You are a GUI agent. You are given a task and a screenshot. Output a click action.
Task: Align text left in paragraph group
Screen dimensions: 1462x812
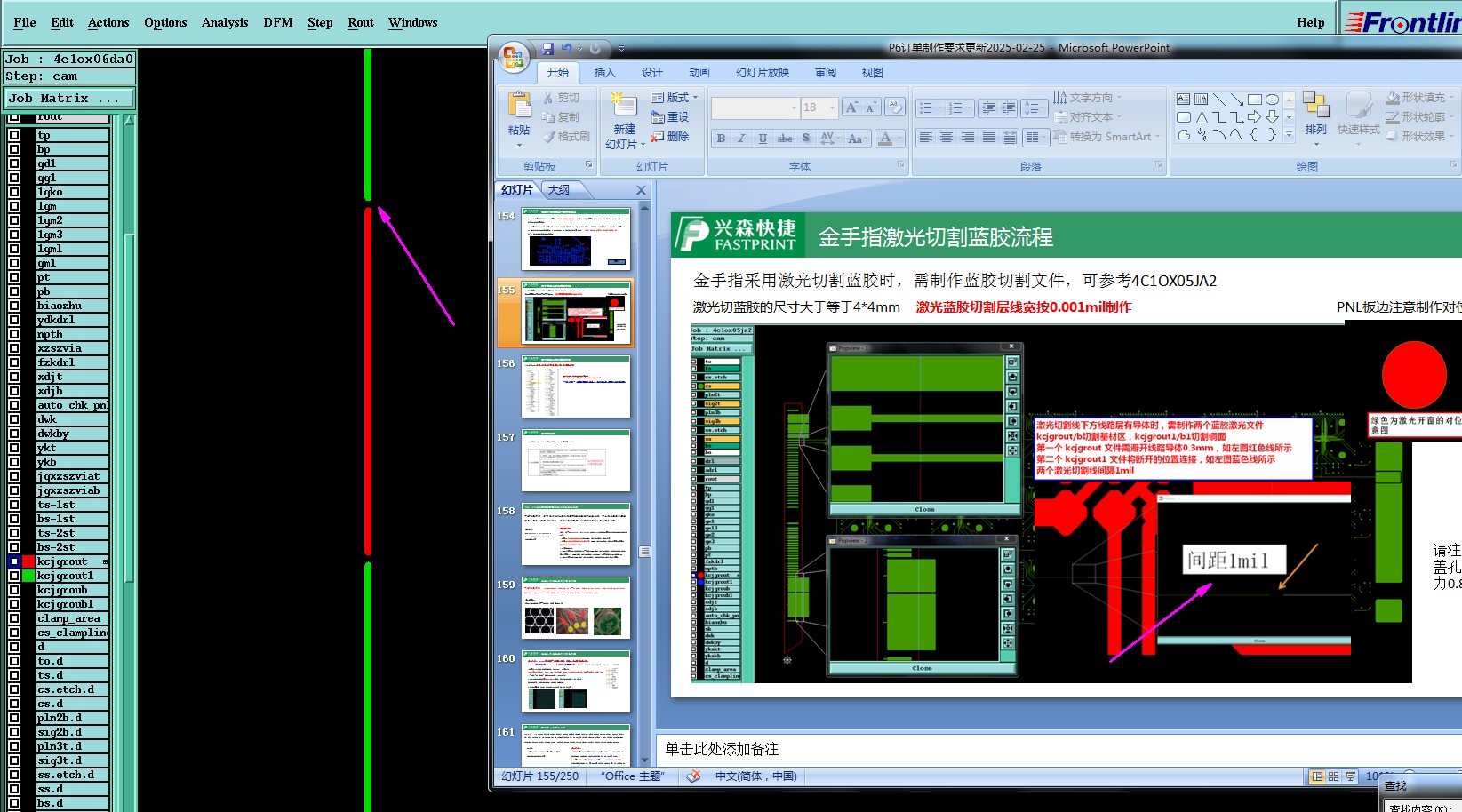pos(925,138)
